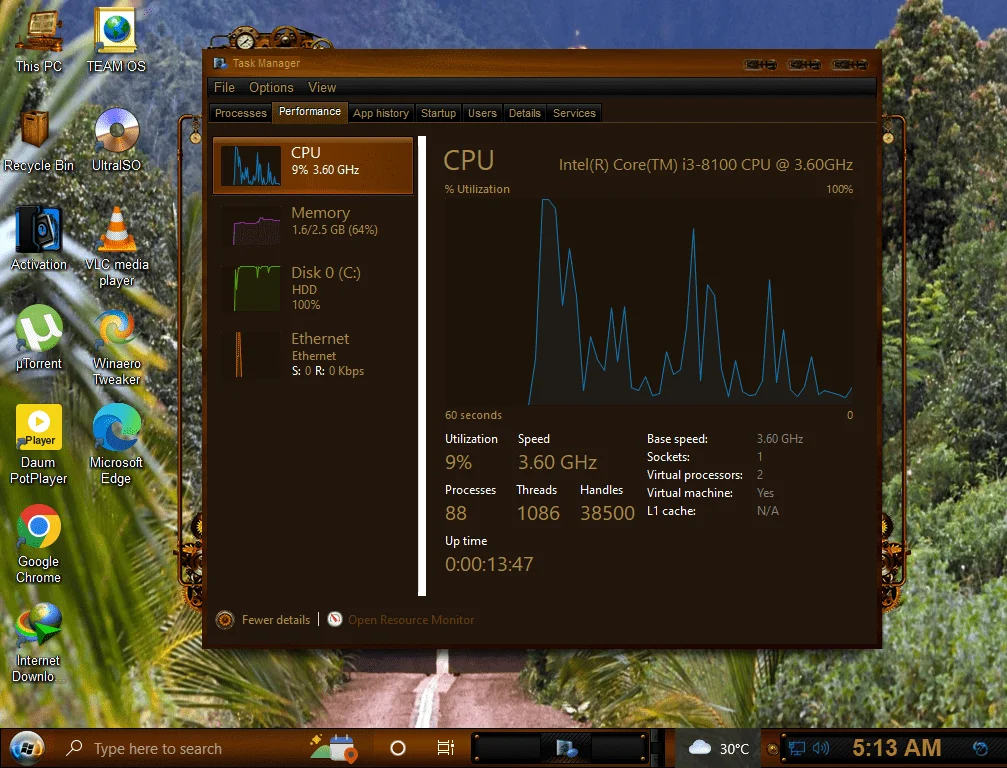Click the taskbar search magnifier icon

(74, 748)
